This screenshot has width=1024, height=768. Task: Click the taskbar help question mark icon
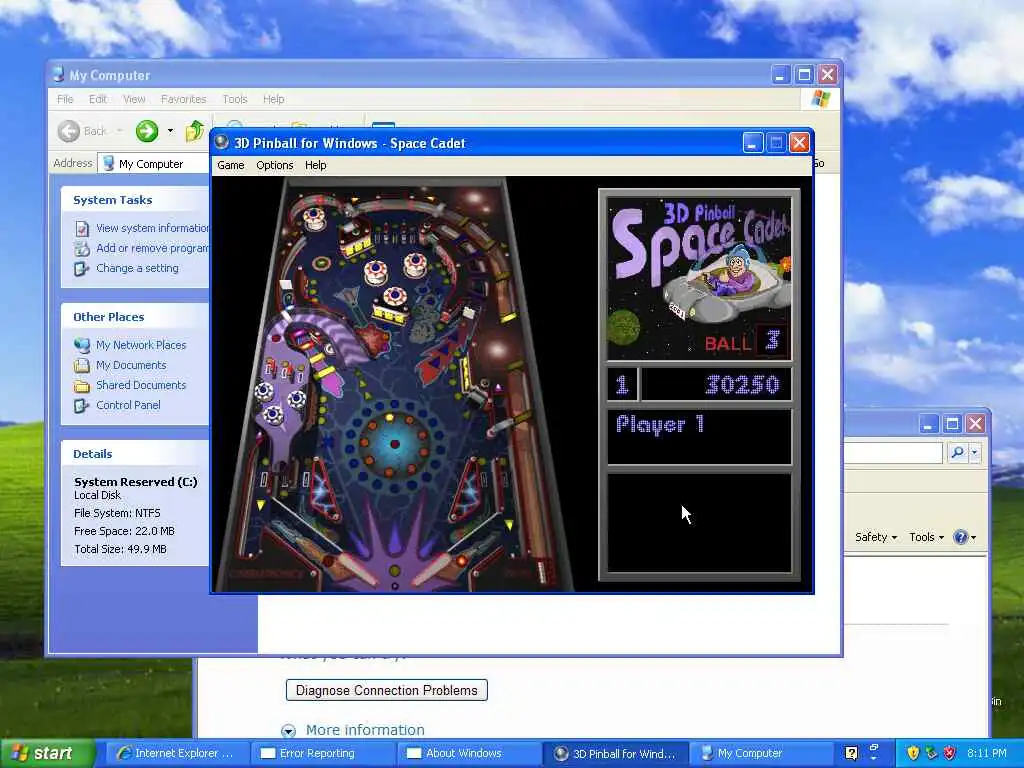851,754
